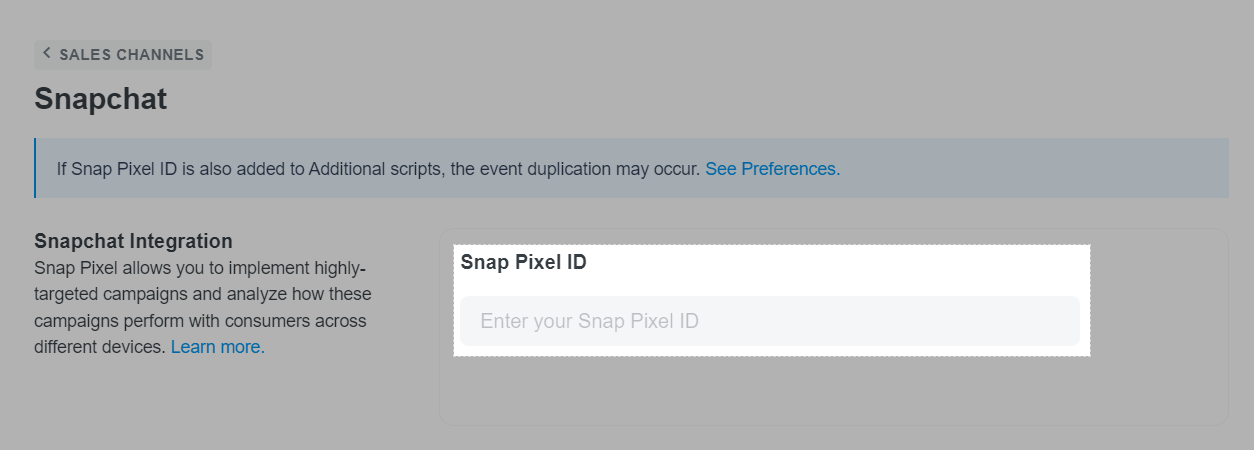Click the Snapchat page heading

(x=100, y=98)
